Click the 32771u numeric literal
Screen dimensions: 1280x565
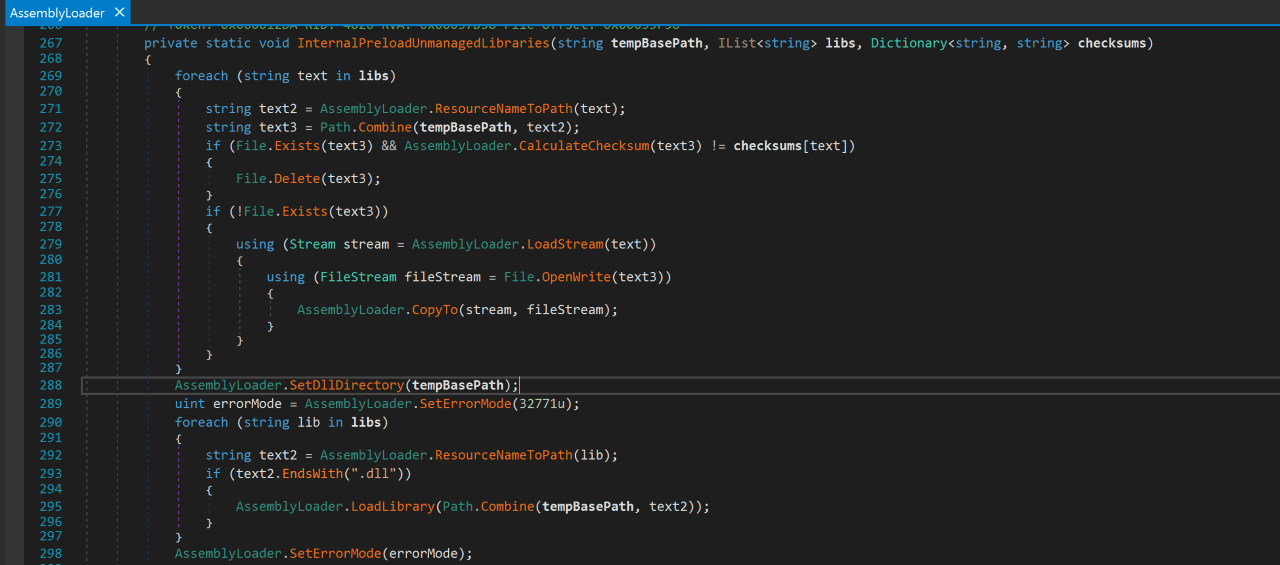542,404
